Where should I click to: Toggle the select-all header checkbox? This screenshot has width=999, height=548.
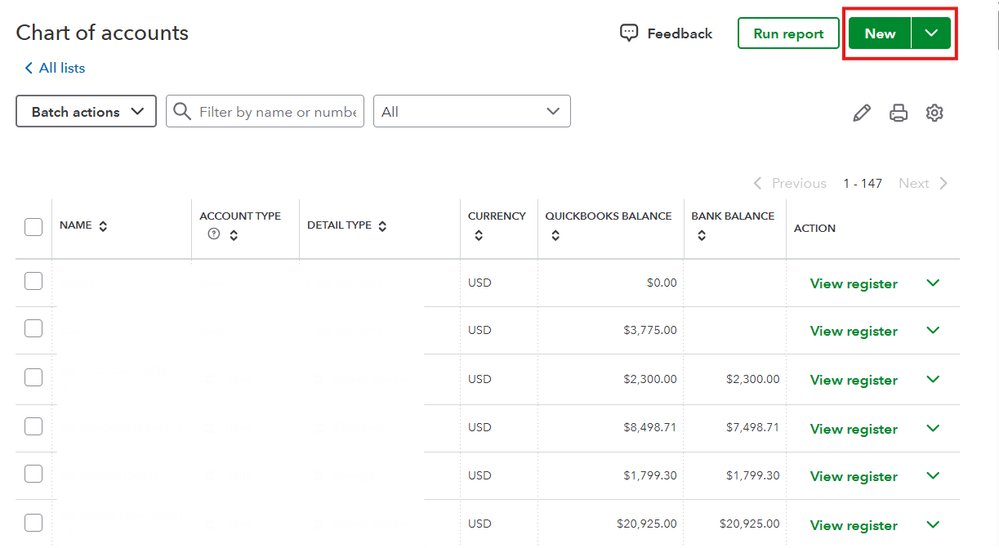33,227
